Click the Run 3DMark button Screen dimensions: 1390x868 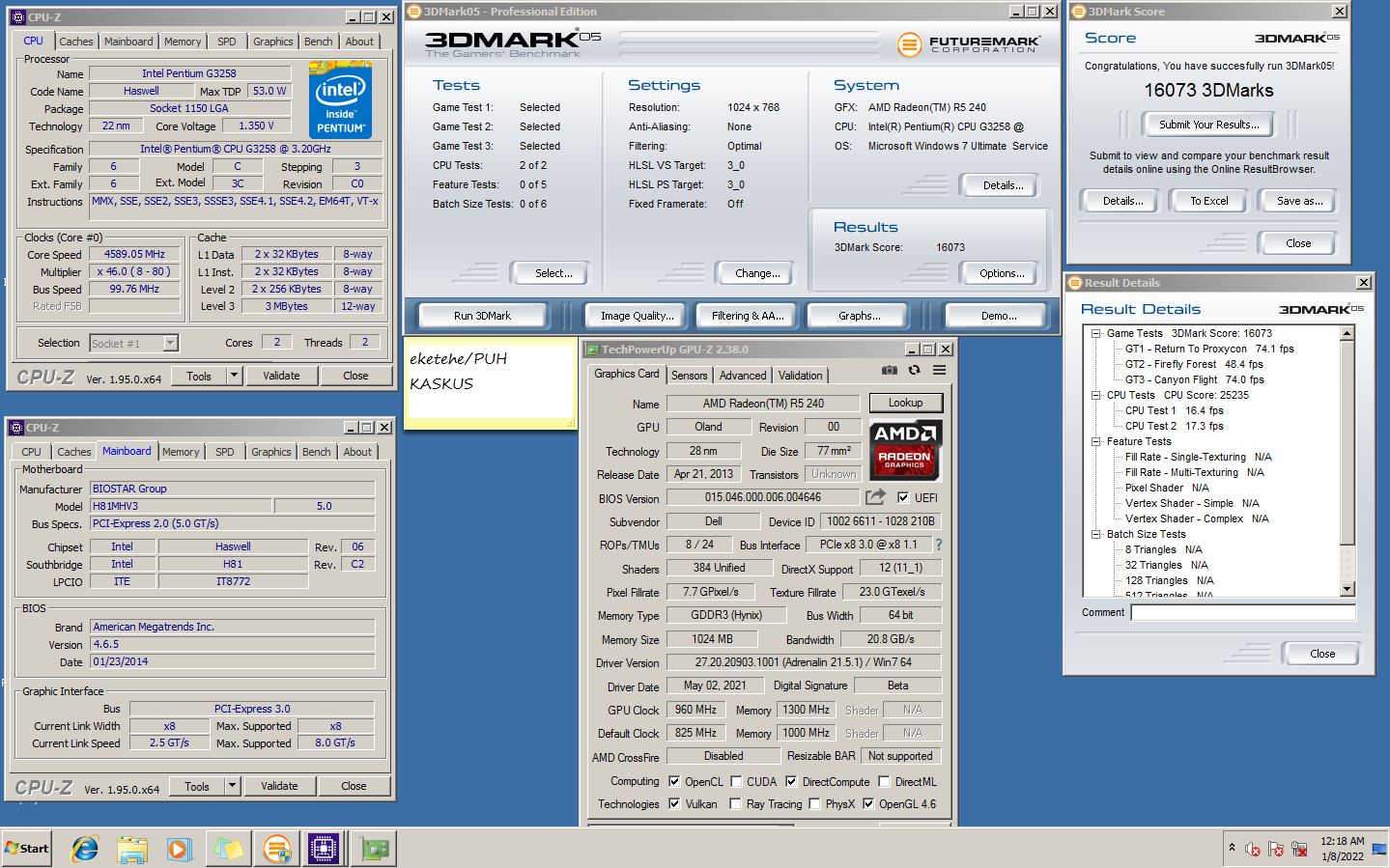[x=482, y=316]
